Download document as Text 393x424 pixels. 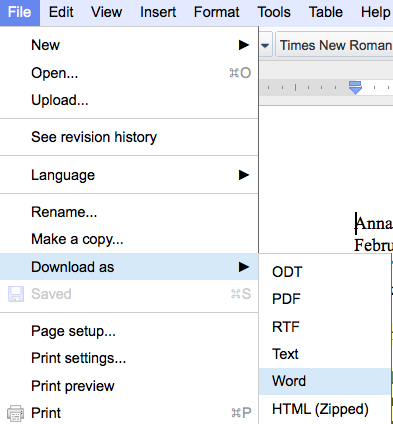tap(325, 354)
